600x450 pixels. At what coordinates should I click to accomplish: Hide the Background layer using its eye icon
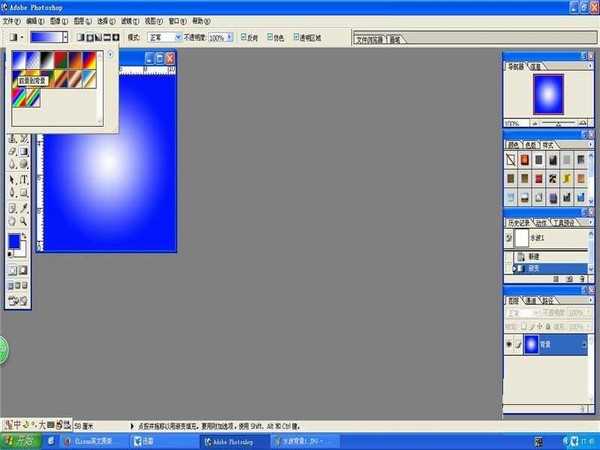tap(510, 344)
